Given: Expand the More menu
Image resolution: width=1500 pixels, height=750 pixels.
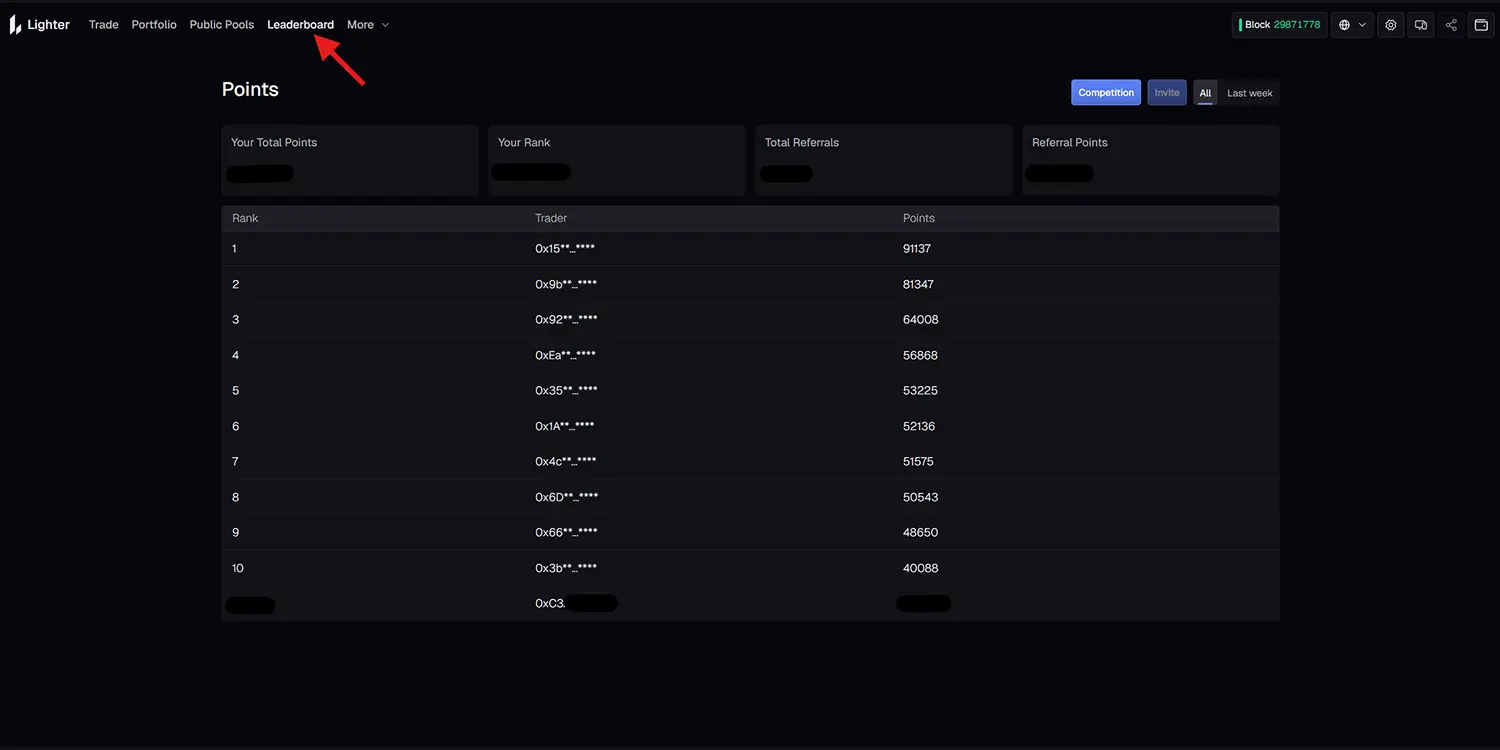Looking at the screenshot, I should (367, 25).
